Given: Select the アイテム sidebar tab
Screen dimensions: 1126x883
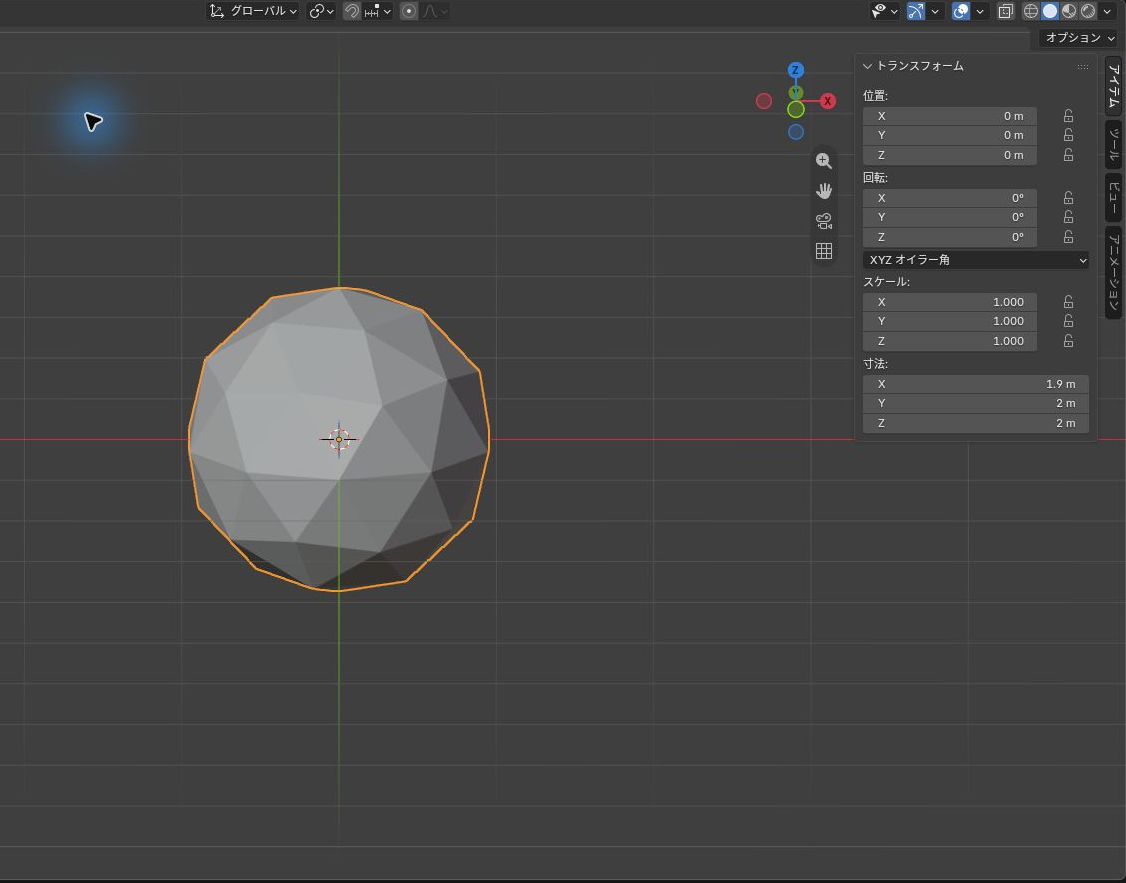Looking at the screenshot, I should 1114,86.
